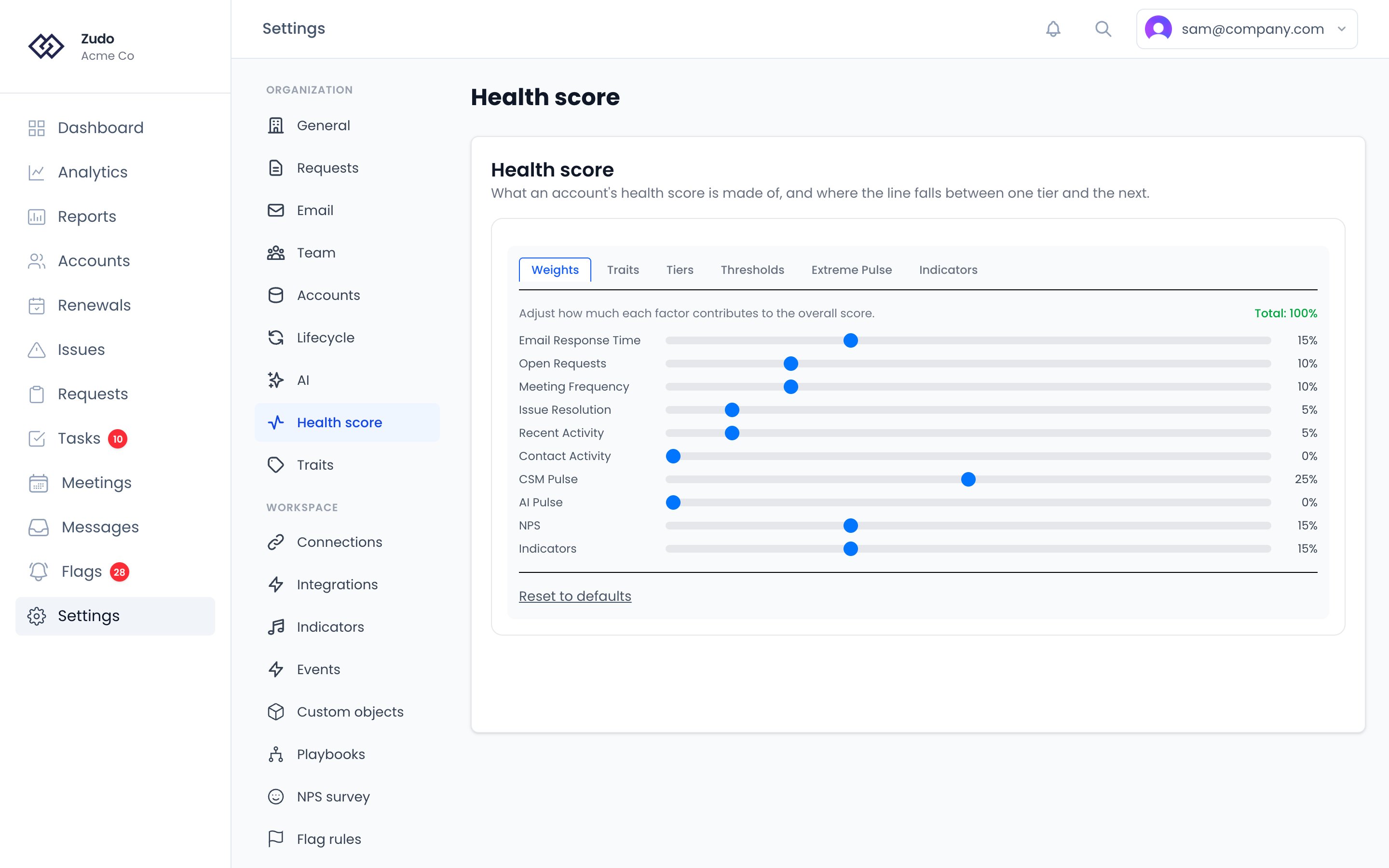Click the Lifecycle refresh icon

click(x=276, y=338)
